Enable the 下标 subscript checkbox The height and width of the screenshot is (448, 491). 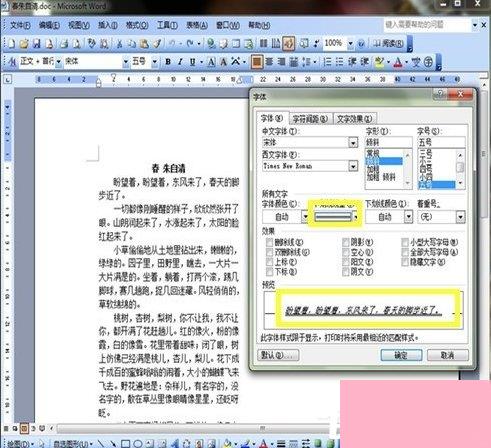click(269, 272)
